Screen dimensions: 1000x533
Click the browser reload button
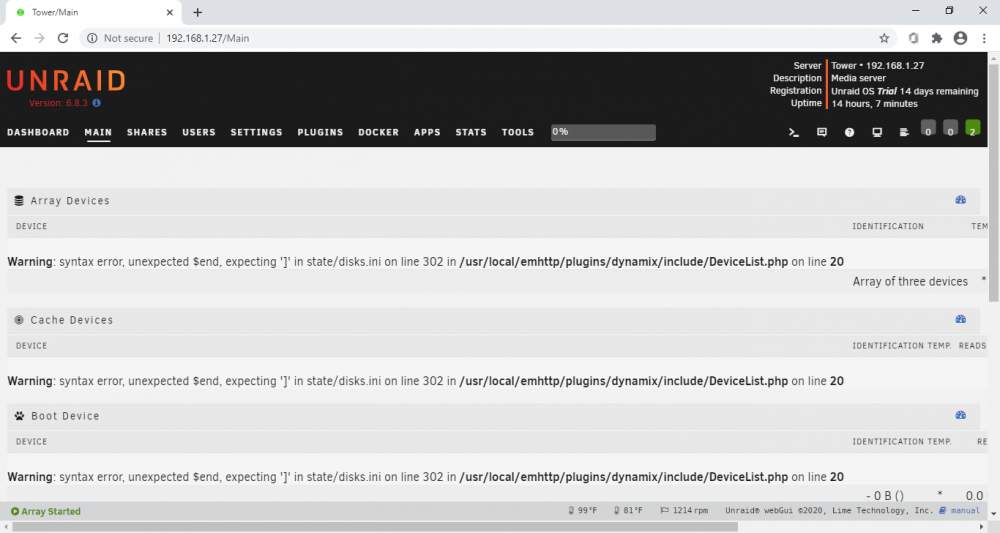point(62,38)
